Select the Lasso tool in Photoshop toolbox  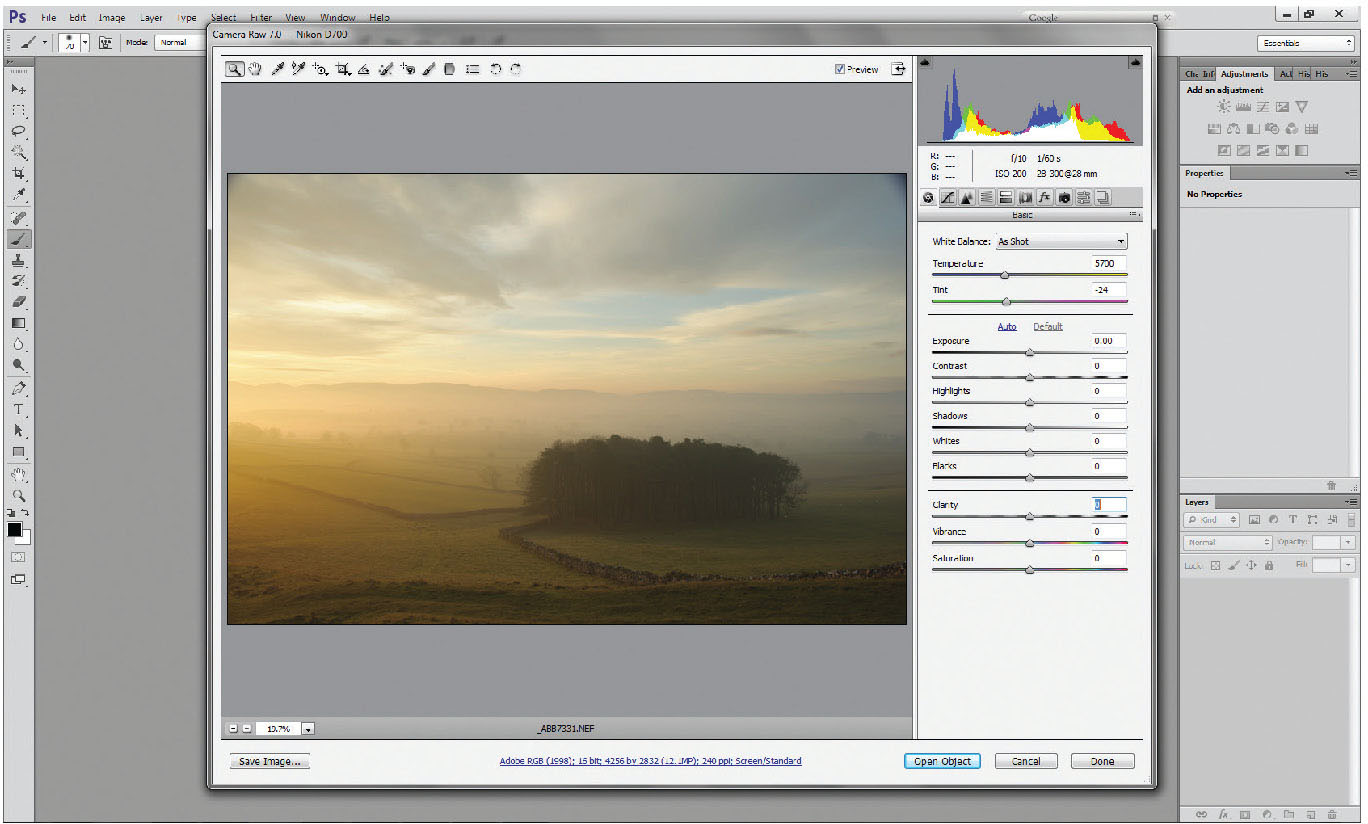[x=19, y=131]
